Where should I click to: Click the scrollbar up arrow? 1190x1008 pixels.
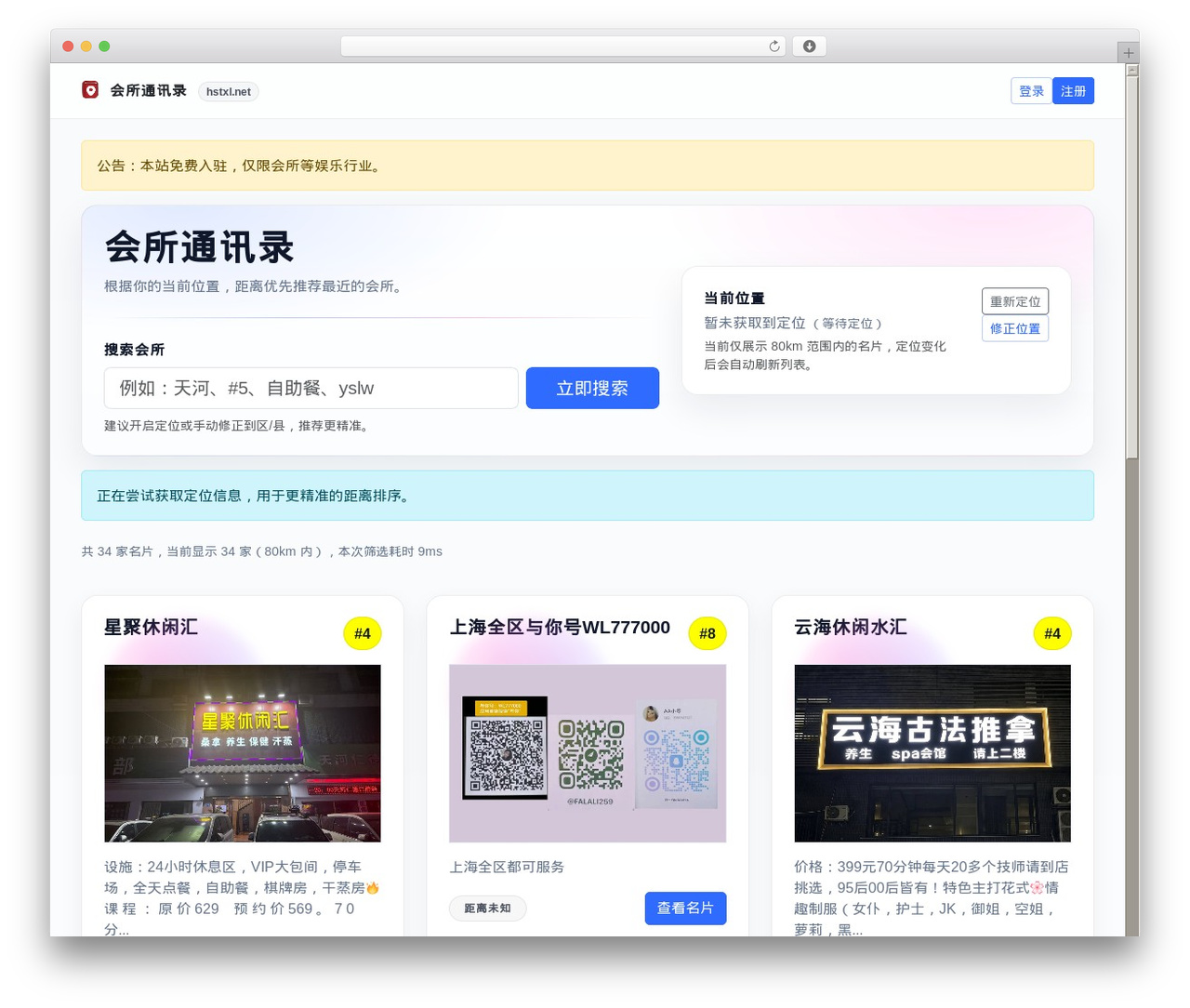[x=1131, y=70]
